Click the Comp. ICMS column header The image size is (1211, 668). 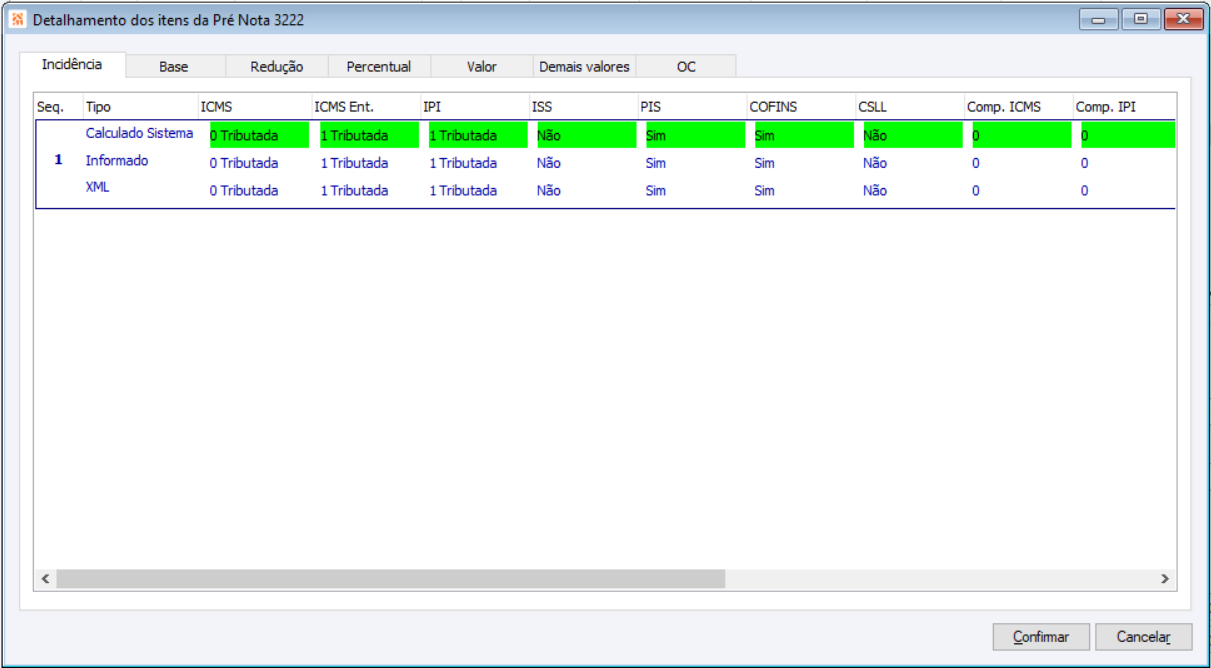tap(1018, 107)
